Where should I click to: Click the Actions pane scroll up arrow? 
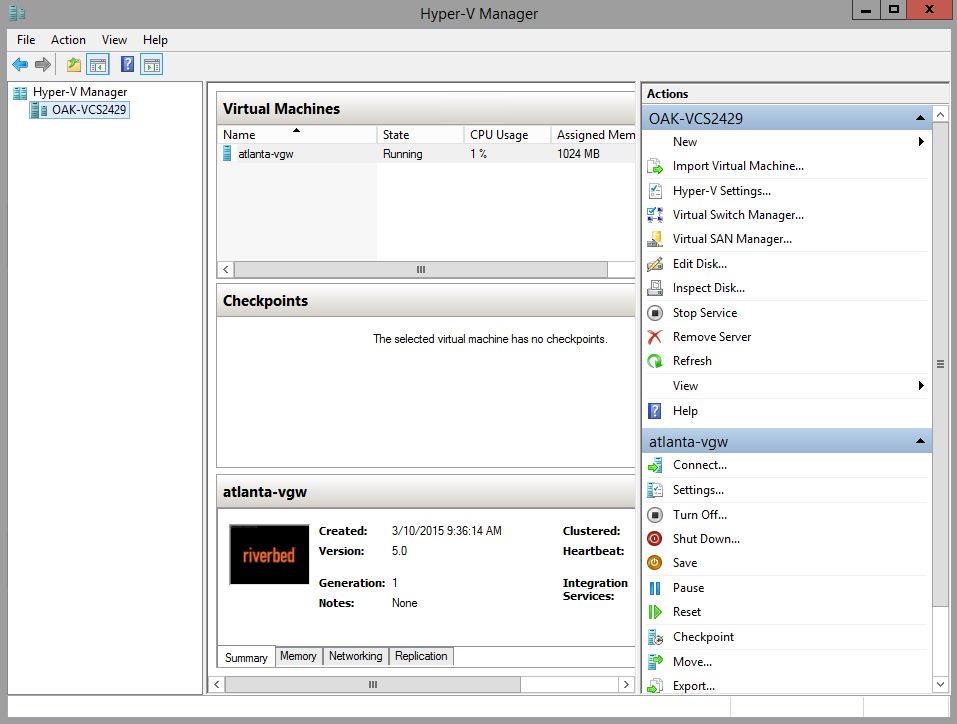click(x=941, y=114)
